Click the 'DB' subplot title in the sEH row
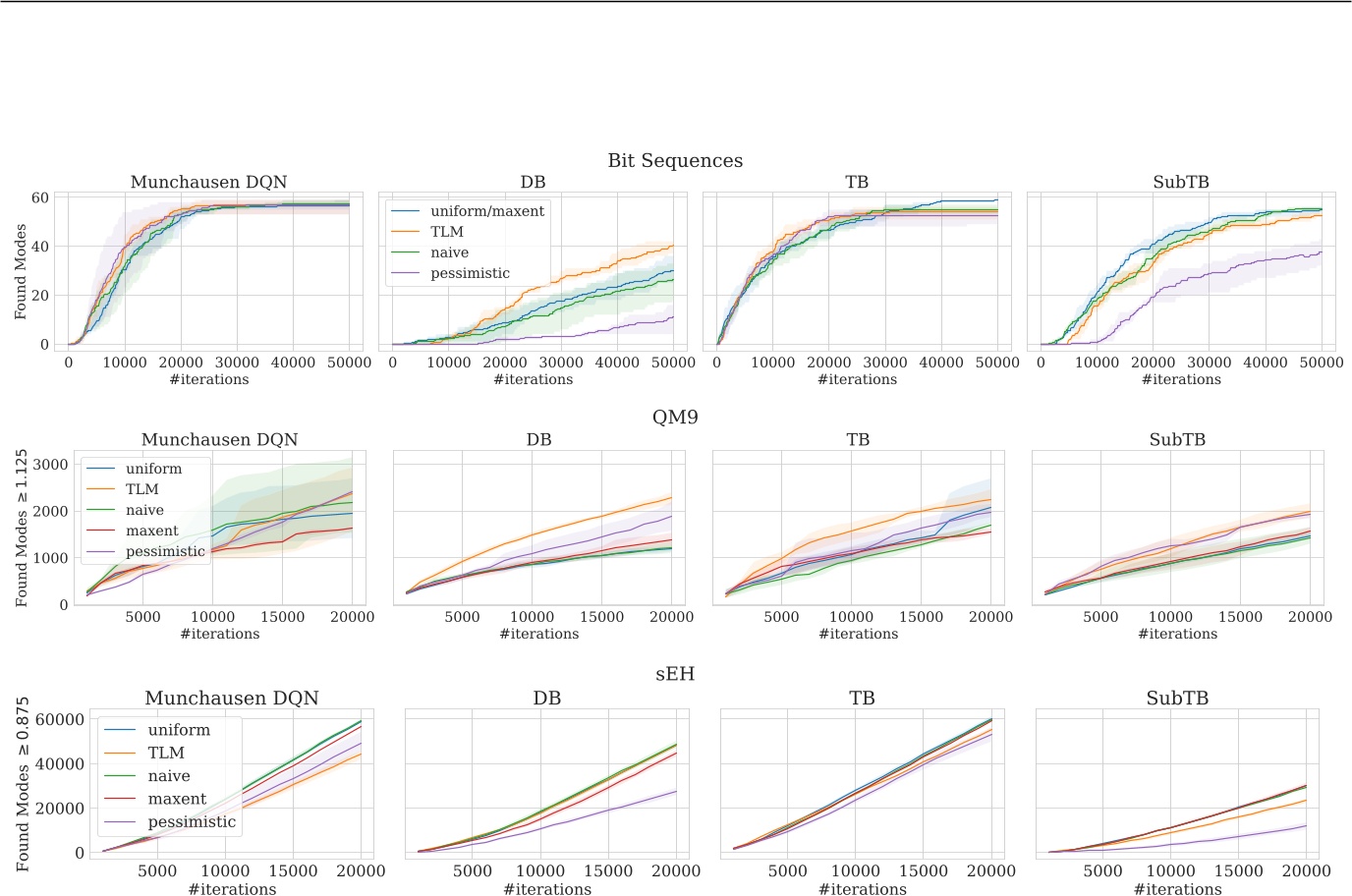1352x896 pixels. (546, 698)
